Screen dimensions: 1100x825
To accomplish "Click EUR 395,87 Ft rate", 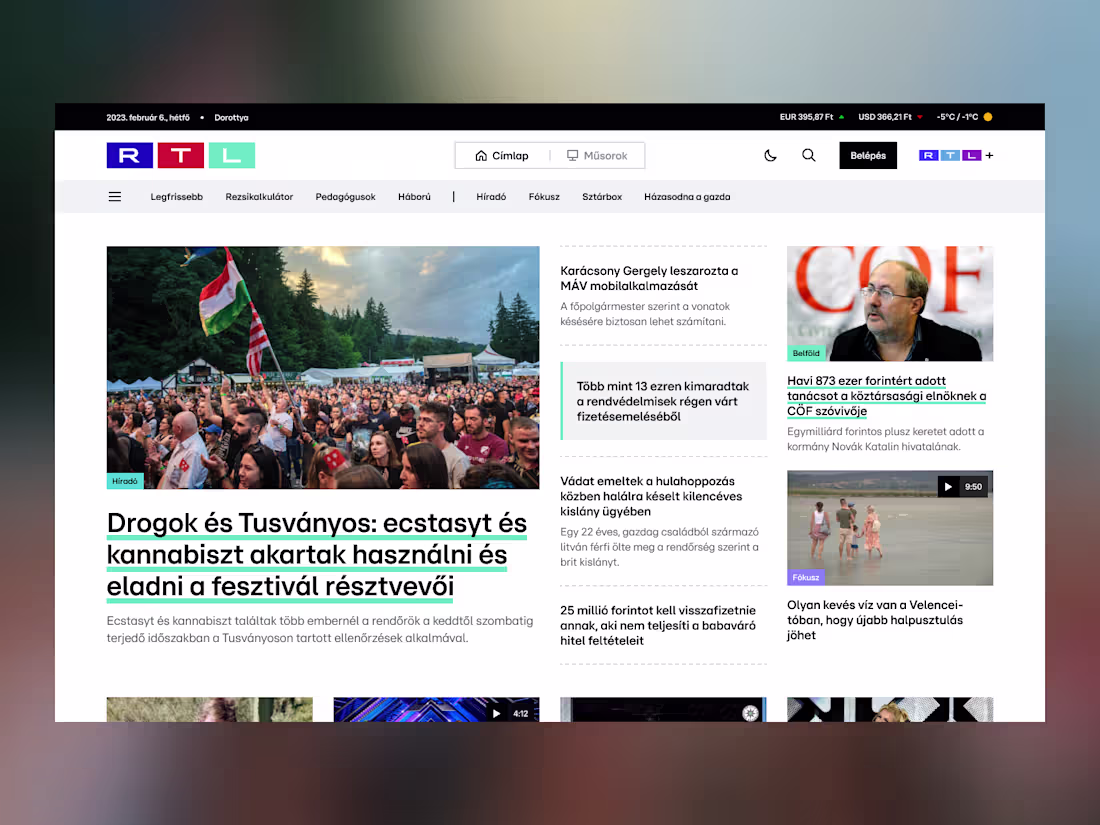I will point(806,117).
